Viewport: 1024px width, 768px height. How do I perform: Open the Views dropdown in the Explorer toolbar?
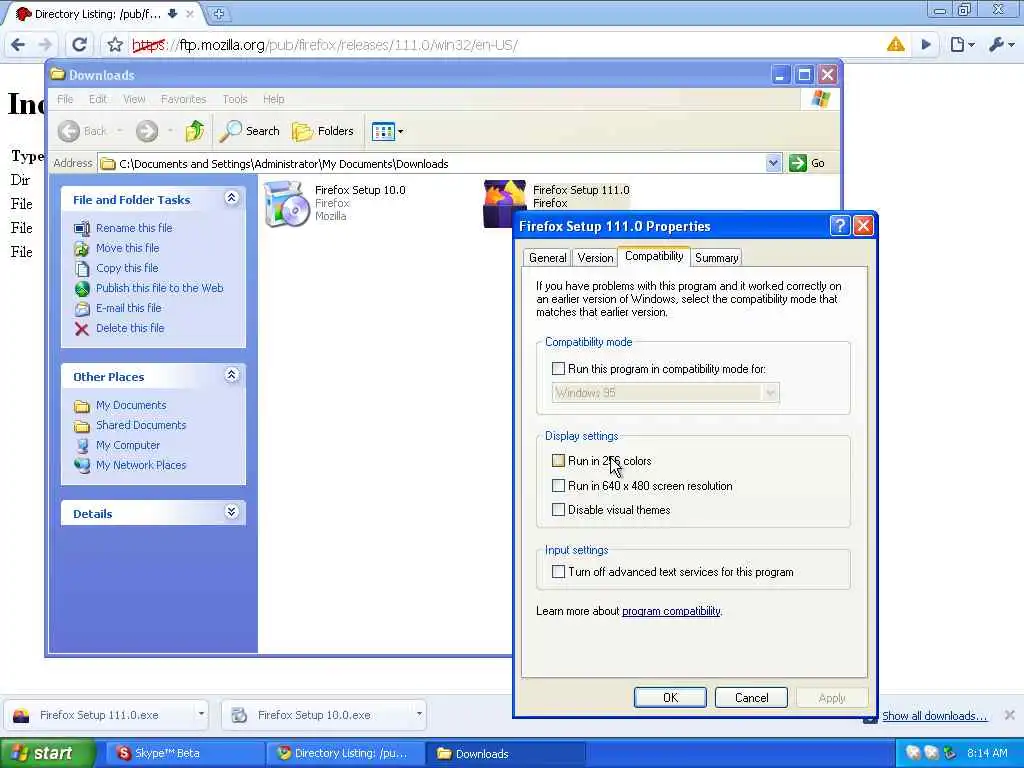[x=387, y=131]
